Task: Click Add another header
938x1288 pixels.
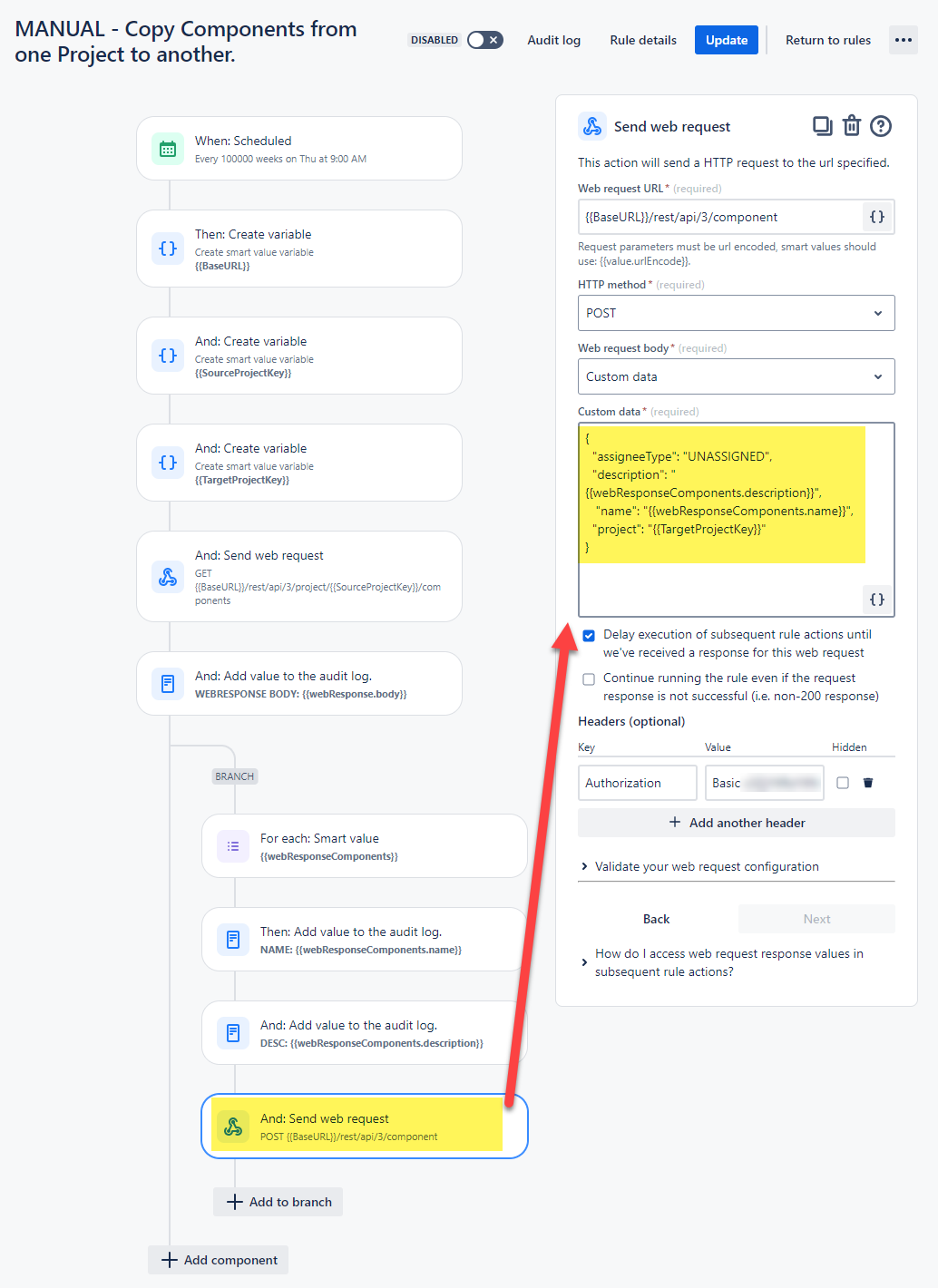Action: 736,823
